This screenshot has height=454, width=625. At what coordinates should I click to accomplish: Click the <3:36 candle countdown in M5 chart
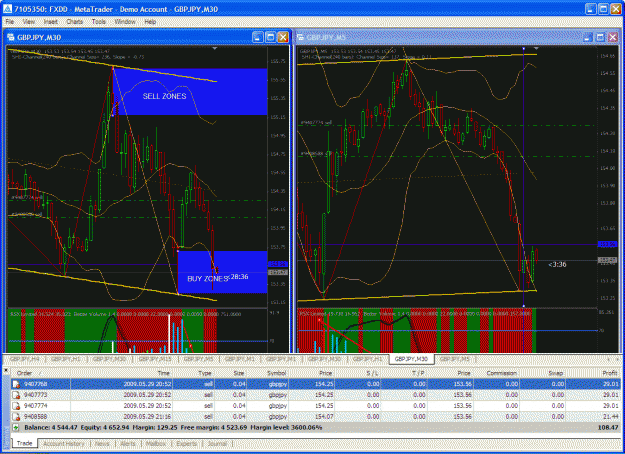point(557,264)
